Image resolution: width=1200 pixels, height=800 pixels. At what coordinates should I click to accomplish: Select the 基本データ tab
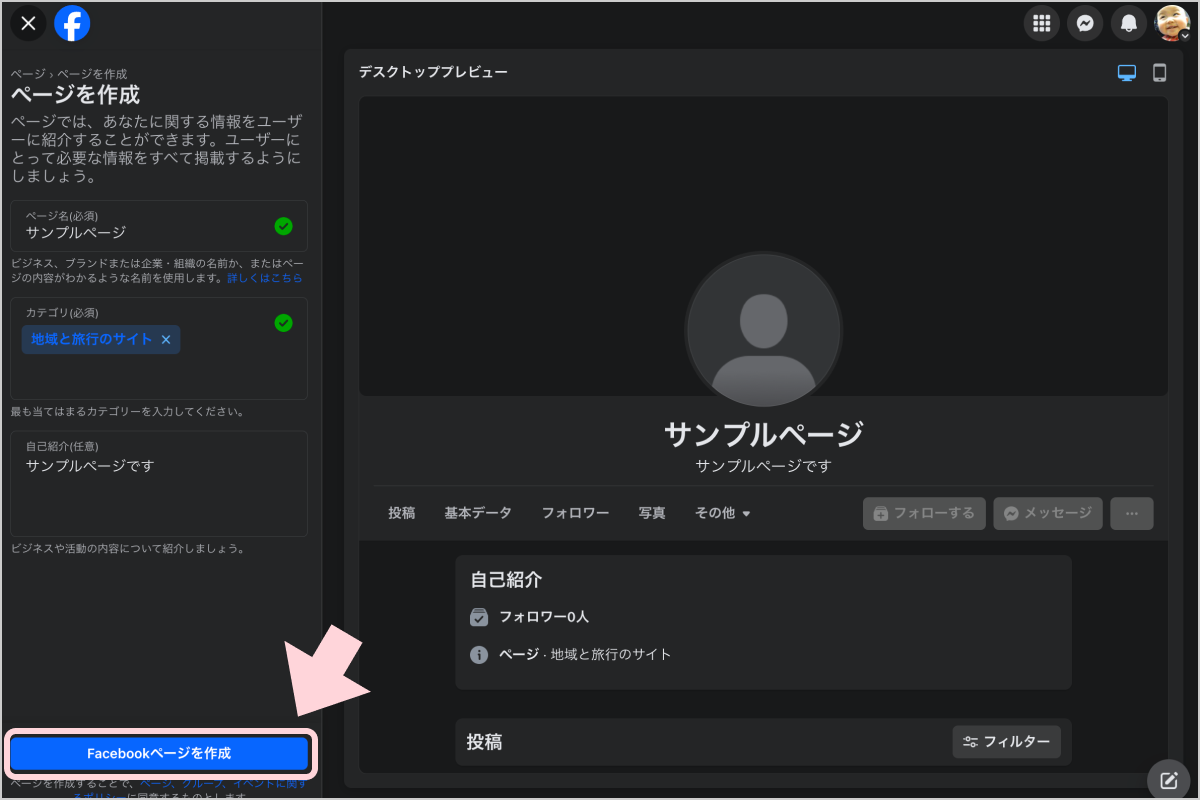pos(478,513)
